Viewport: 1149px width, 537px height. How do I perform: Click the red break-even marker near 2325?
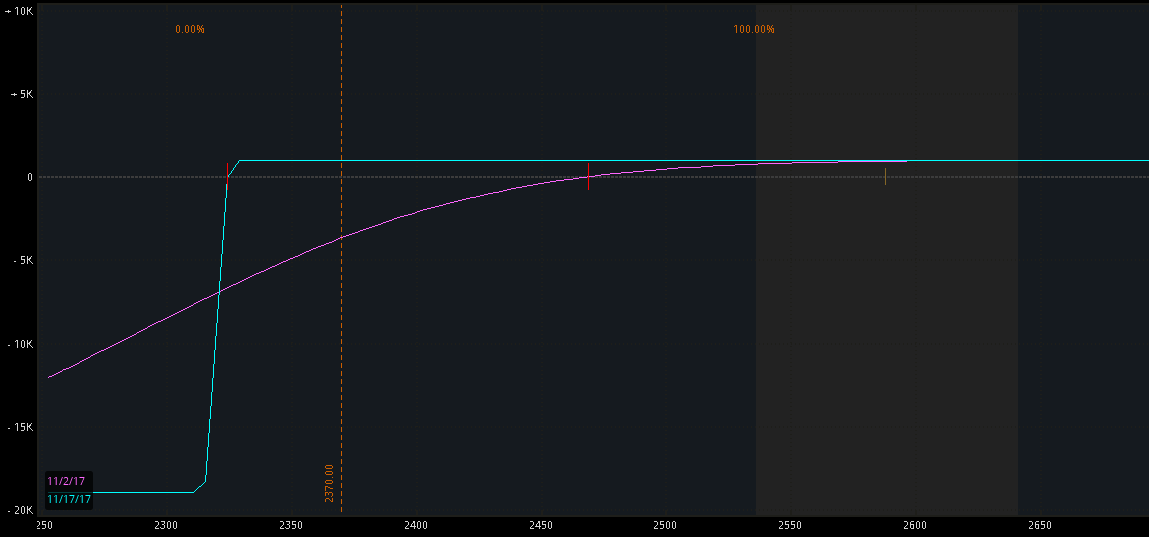(227, 177)
